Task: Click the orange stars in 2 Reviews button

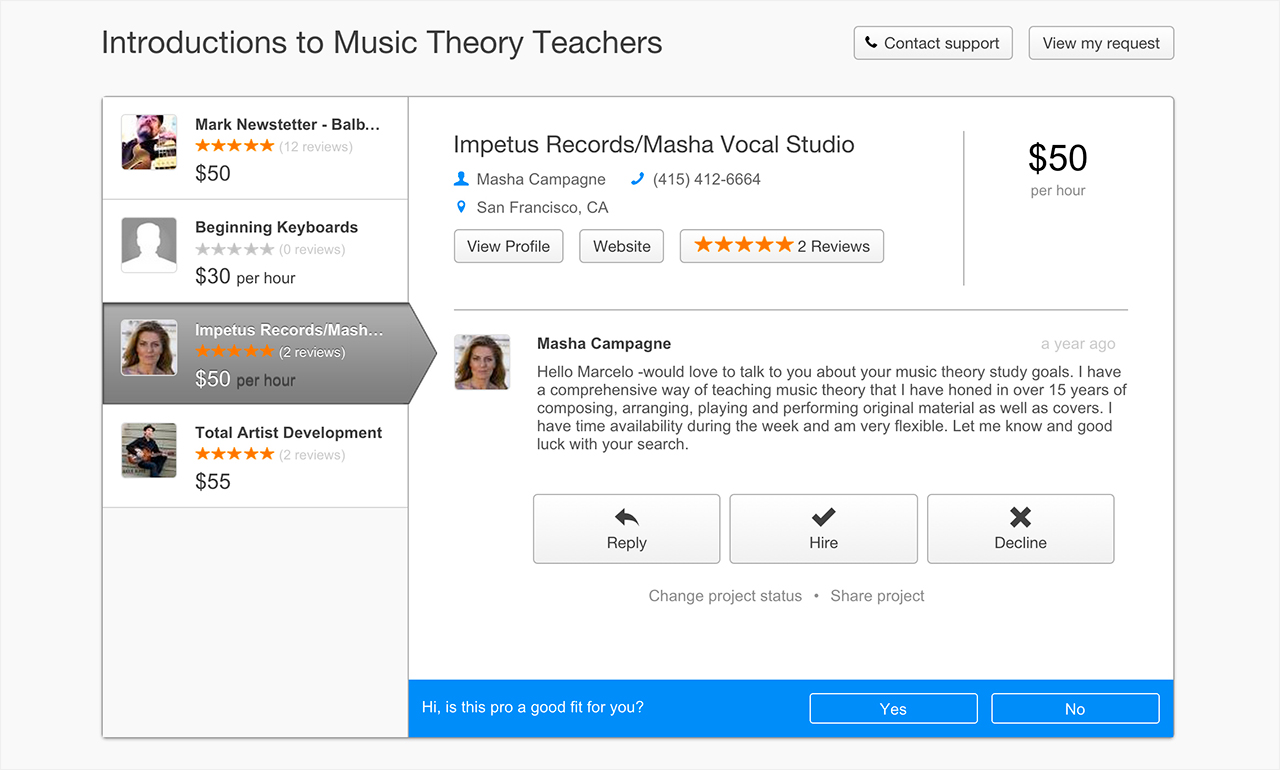Action: (x=743, y=245)
